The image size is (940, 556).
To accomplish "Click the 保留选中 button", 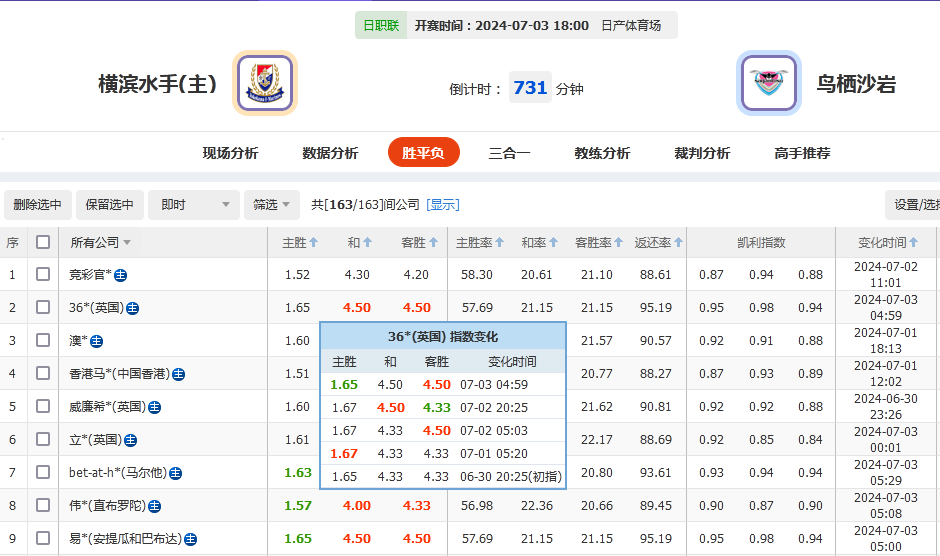I will [109, 205].
